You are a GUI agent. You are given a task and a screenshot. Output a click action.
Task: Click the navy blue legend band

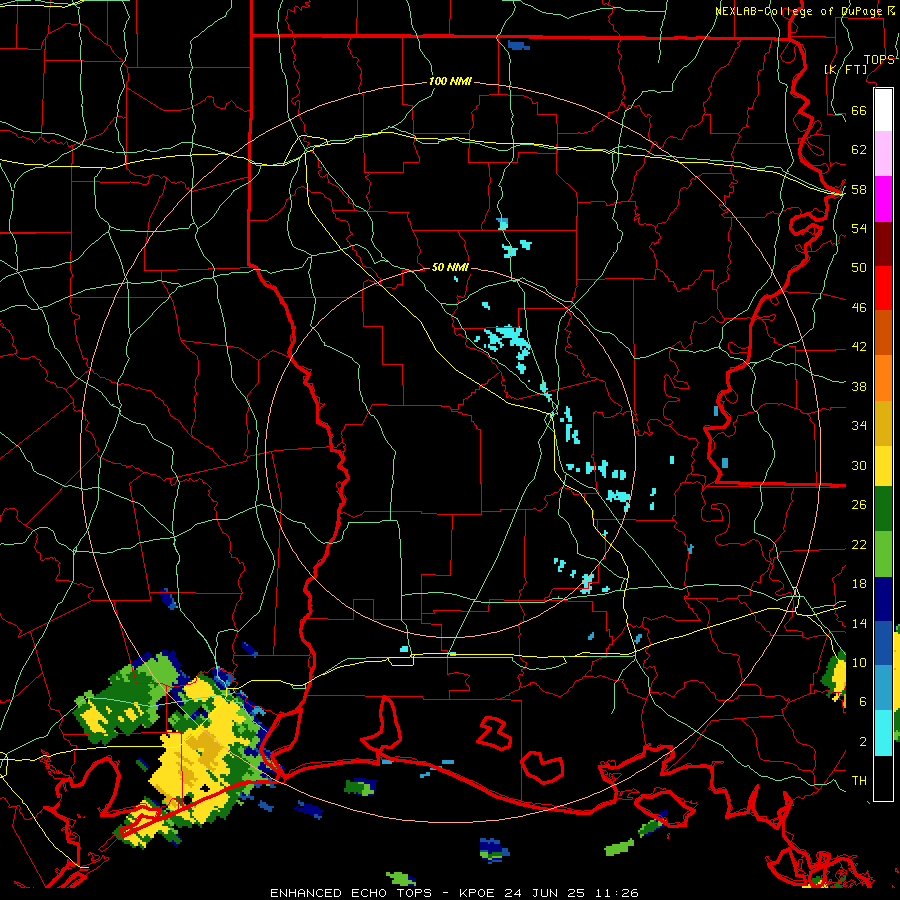pyautogui.click(x=883, y=599)
